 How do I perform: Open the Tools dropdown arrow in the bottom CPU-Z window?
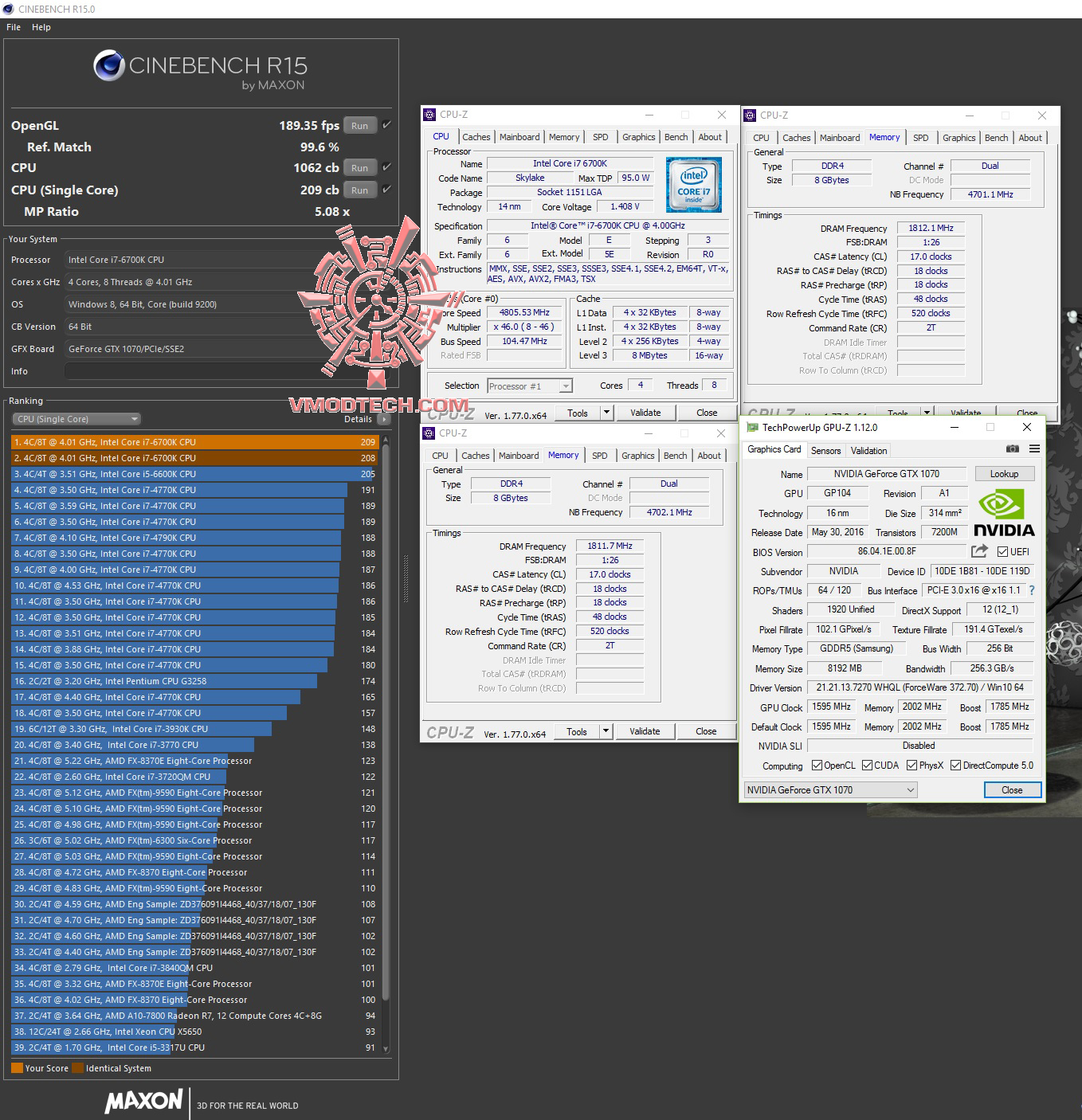pos(606,731)
